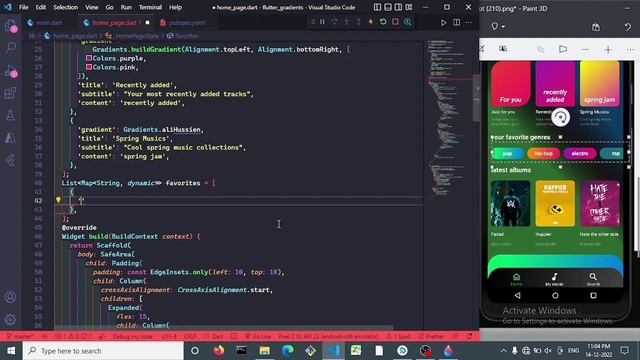The image size is (640, 360).
Task: Open the View menu
Action: pyautogui.click(x=91, y=7)
